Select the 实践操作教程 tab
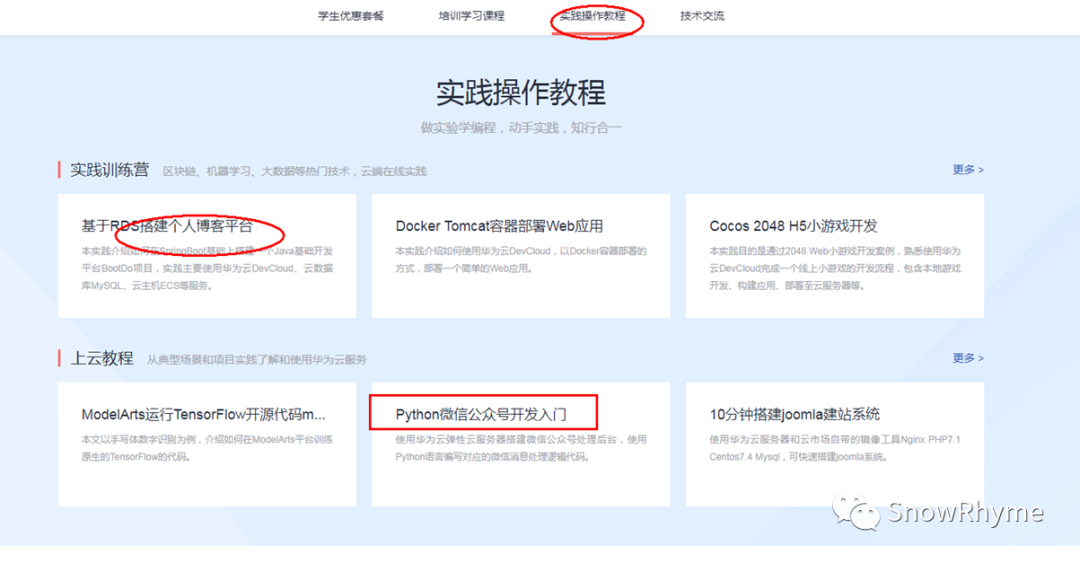 point(592,16)
